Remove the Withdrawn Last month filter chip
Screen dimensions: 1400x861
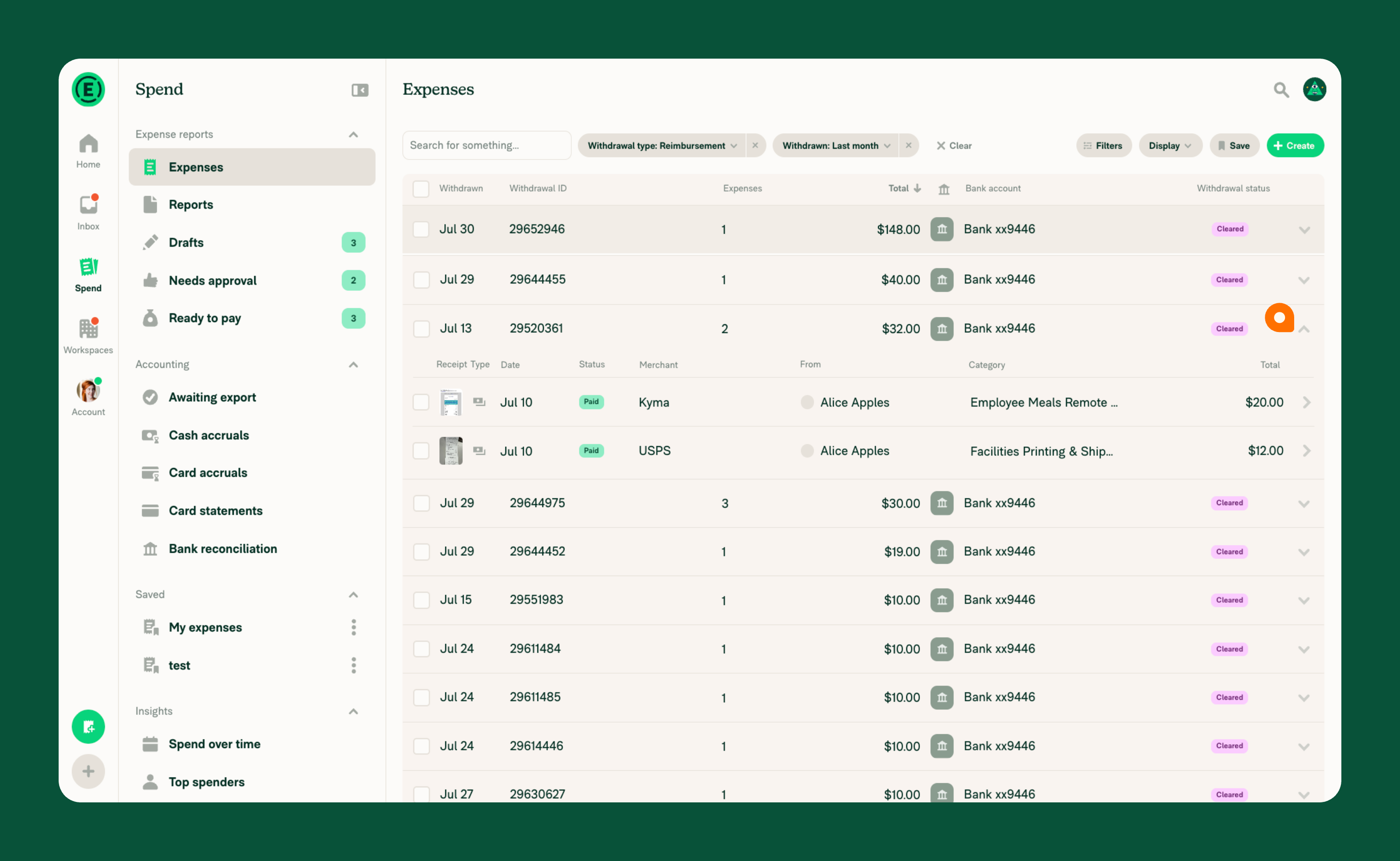[x=908, y=146]
